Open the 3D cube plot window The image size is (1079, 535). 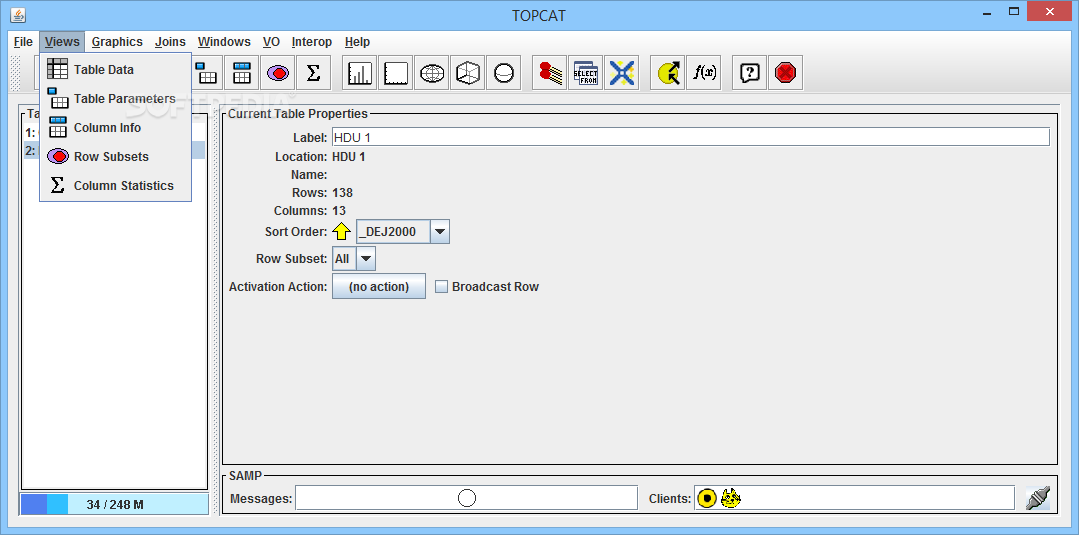[x=467, y=73]
